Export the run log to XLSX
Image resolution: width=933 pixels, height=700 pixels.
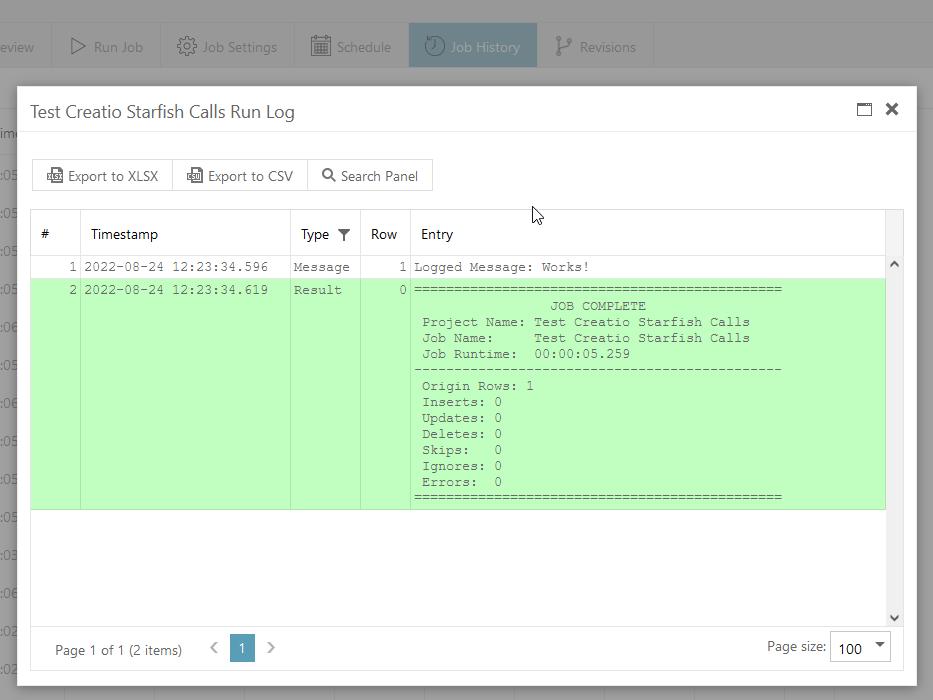point(102,176)
